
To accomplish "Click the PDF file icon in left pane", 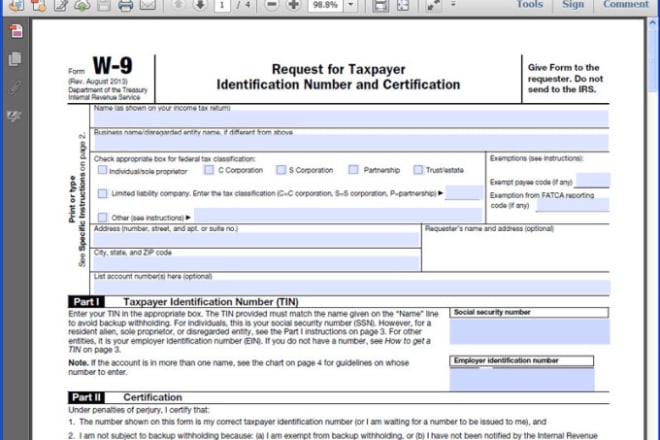I will tap(16, 31).
